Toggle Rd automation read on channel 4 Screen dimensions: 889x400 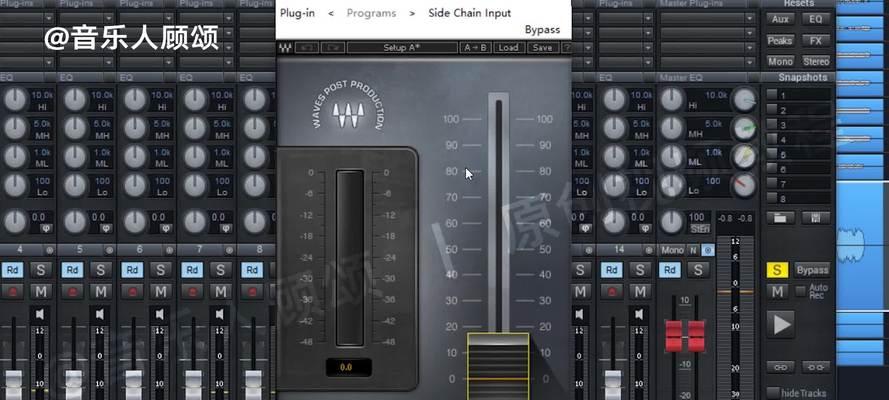(12, 270)
